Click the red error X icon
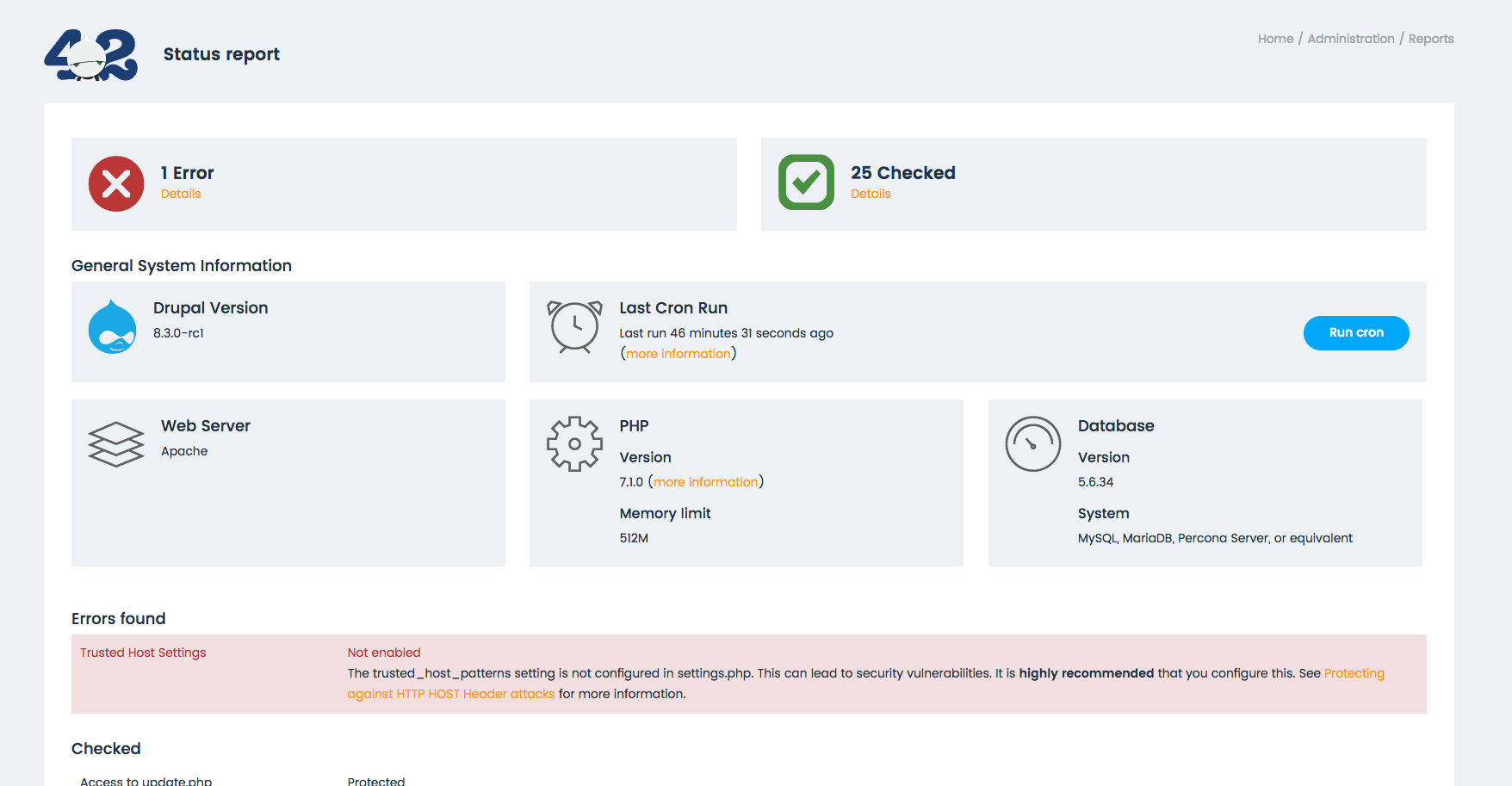 click(115, 183)
